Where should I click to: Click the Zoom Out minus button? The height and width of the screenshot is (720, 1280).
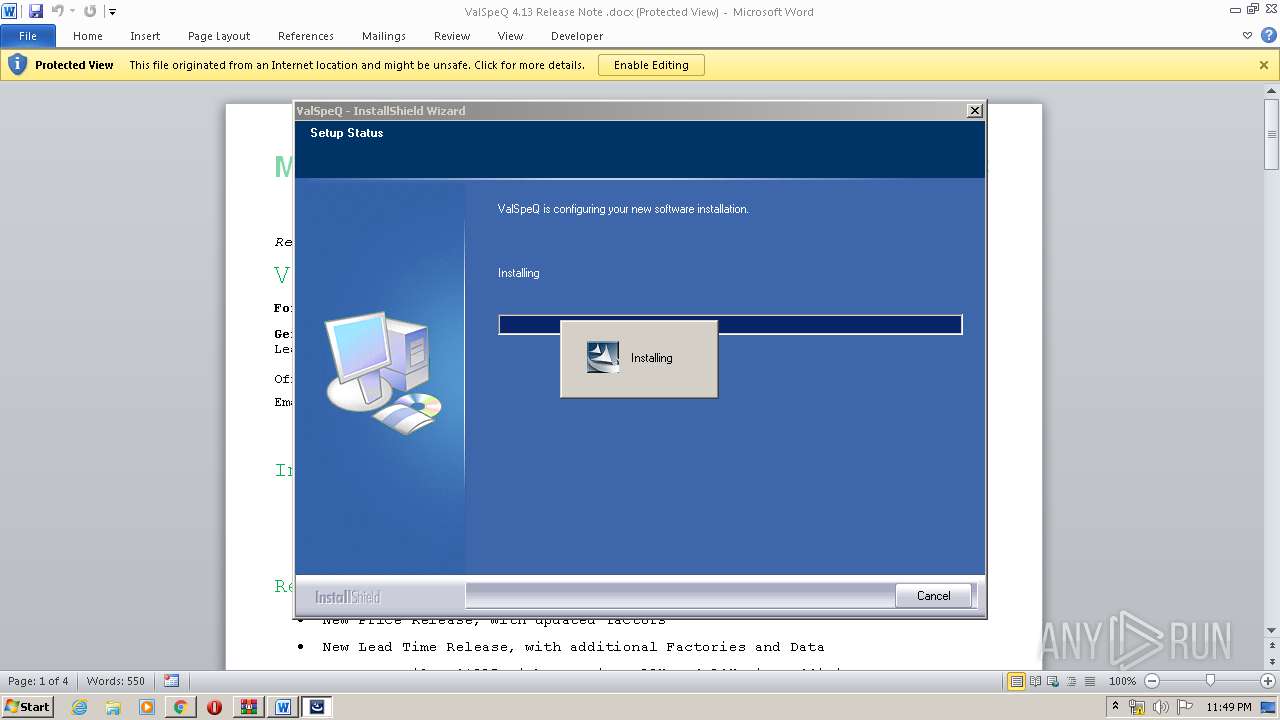click(x=1152, y=681)
